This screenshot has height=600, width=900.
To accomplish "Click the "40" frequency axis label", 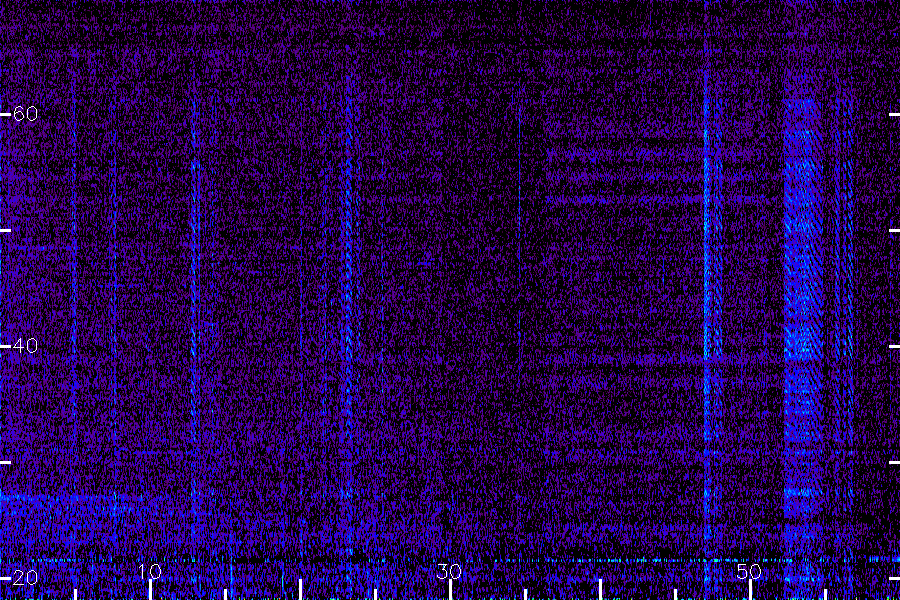I will tap(25, 346).
